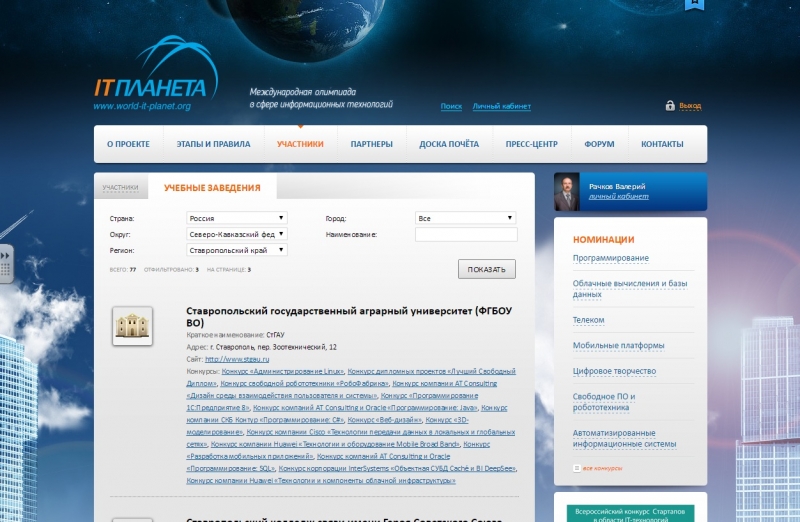Click the Поиск link in header

451,106
